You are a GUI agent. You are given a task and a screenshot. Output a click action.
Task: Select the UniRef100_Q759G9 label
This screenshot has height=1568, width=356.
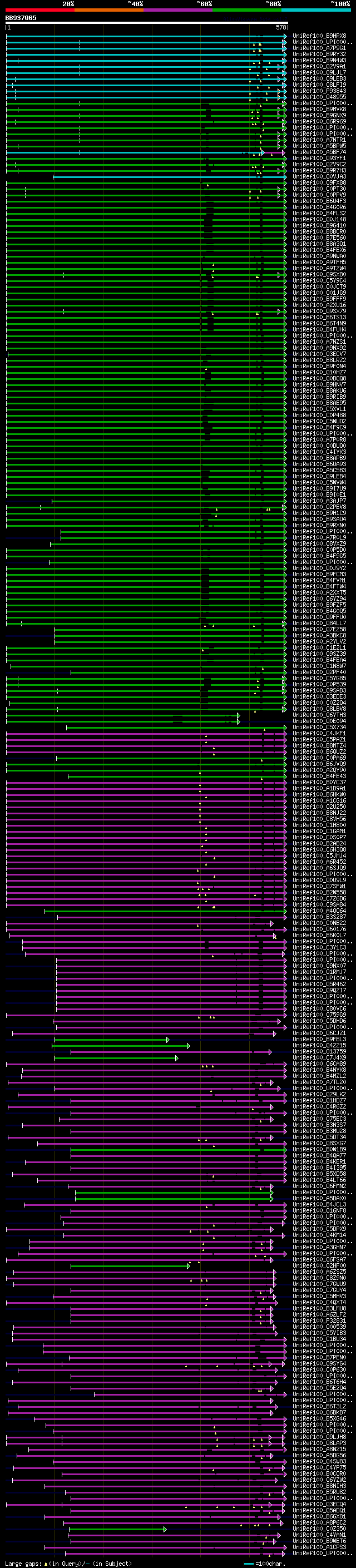(319, 1015)
